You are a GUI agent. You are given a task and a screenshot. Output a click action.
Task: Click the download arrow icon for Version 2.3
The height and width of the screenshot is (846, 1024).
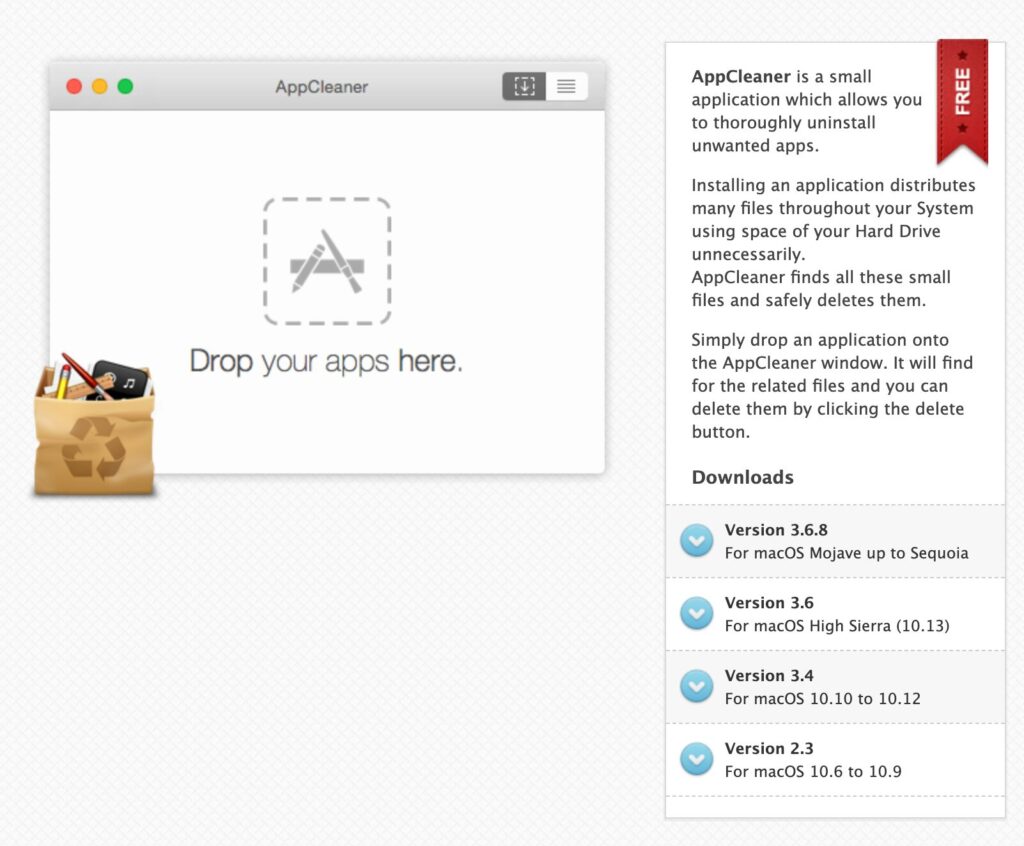click(x=697, y=759)
